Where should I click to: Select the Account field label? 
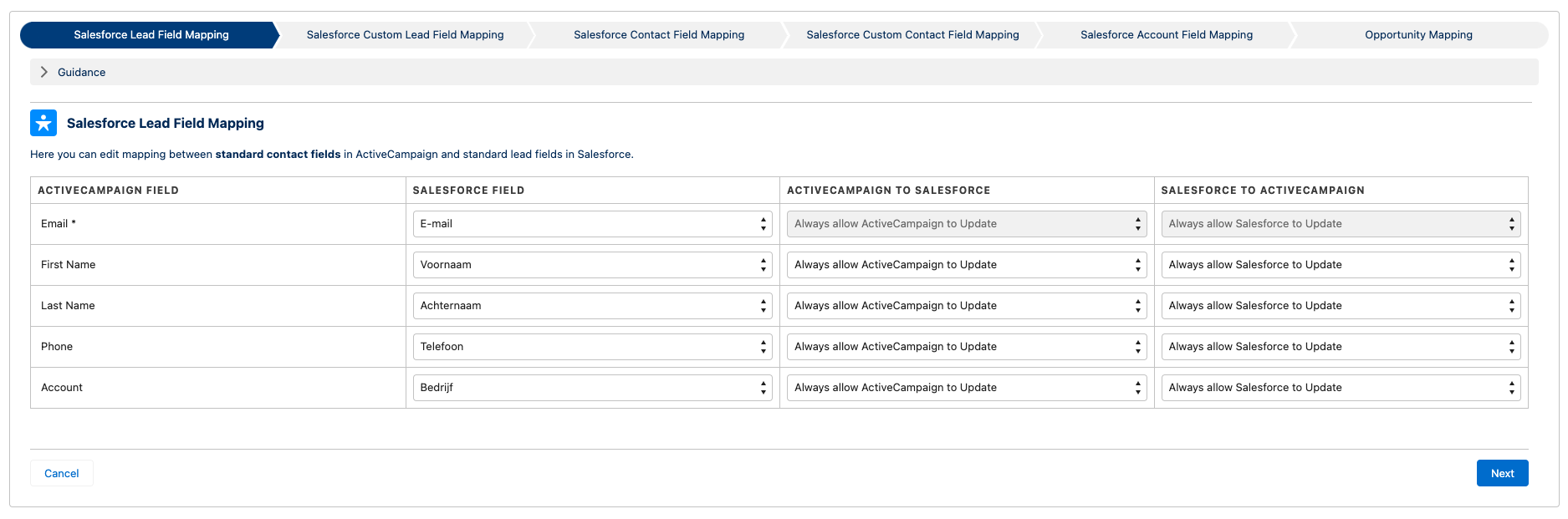click(62, 388)
